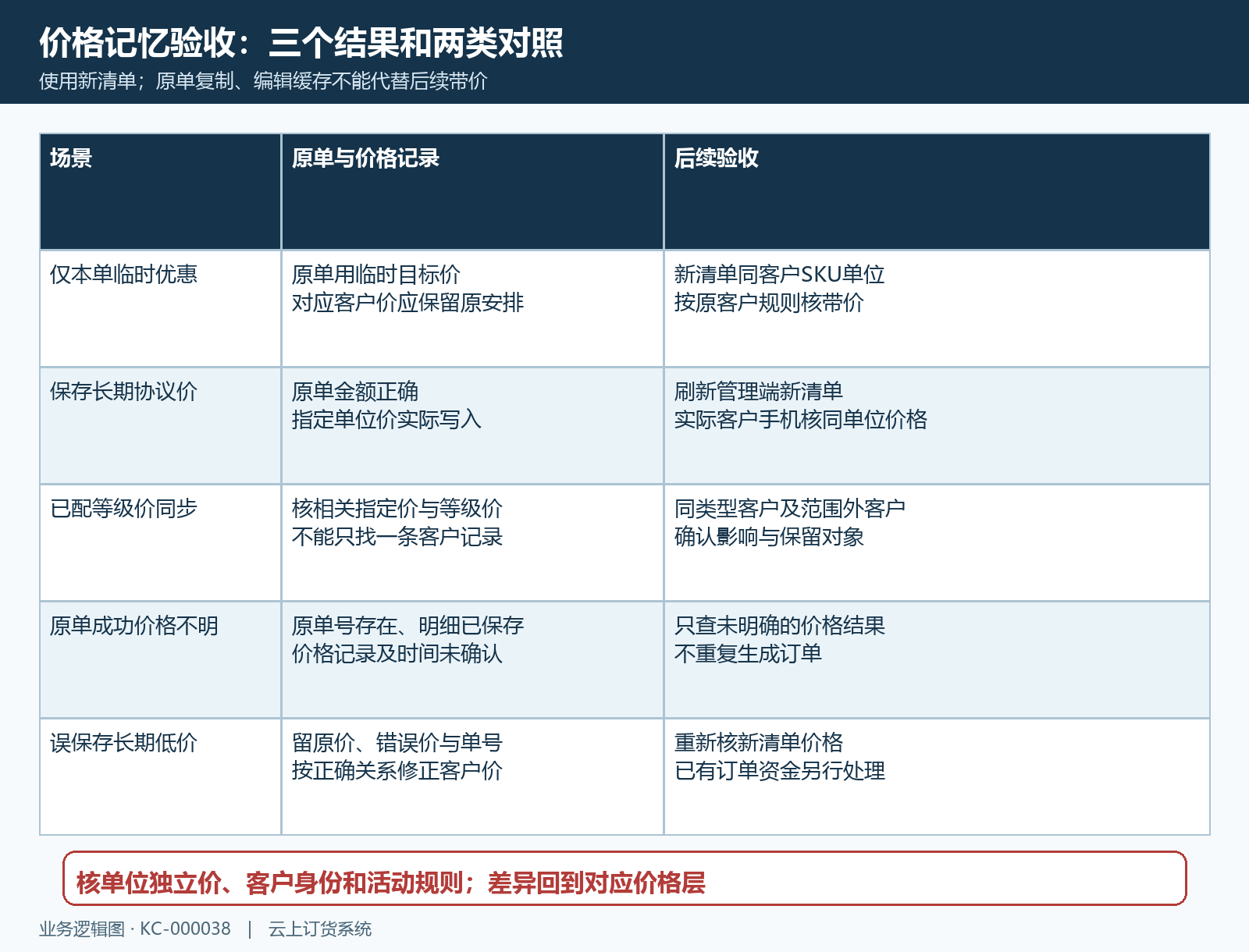Click the line 只查未明确的价格结果
The width and height of the screenshot is (1249, 952).
[780, 626]
